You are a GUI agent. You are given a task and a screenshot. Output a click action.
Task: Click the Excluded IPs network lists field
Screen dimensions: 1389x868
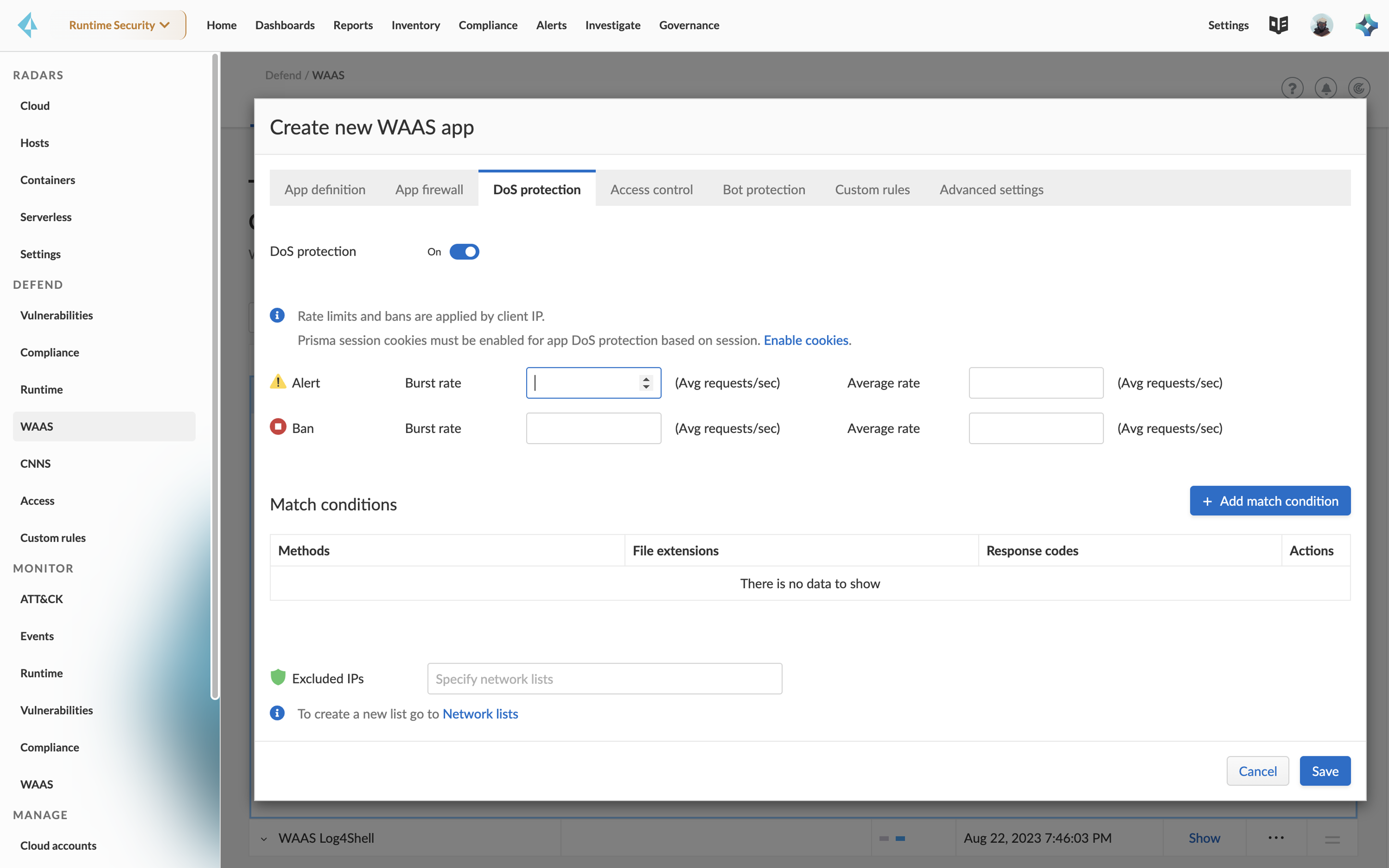click(x=604, y=678)
